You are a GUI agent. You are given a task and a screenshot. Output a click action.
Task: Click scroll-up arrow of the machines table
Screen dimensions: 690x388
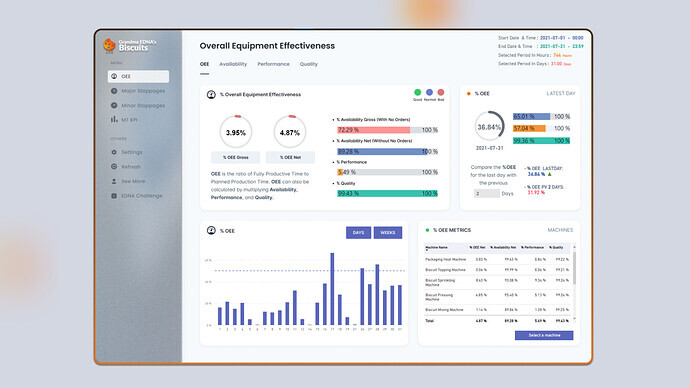(574, 247)
